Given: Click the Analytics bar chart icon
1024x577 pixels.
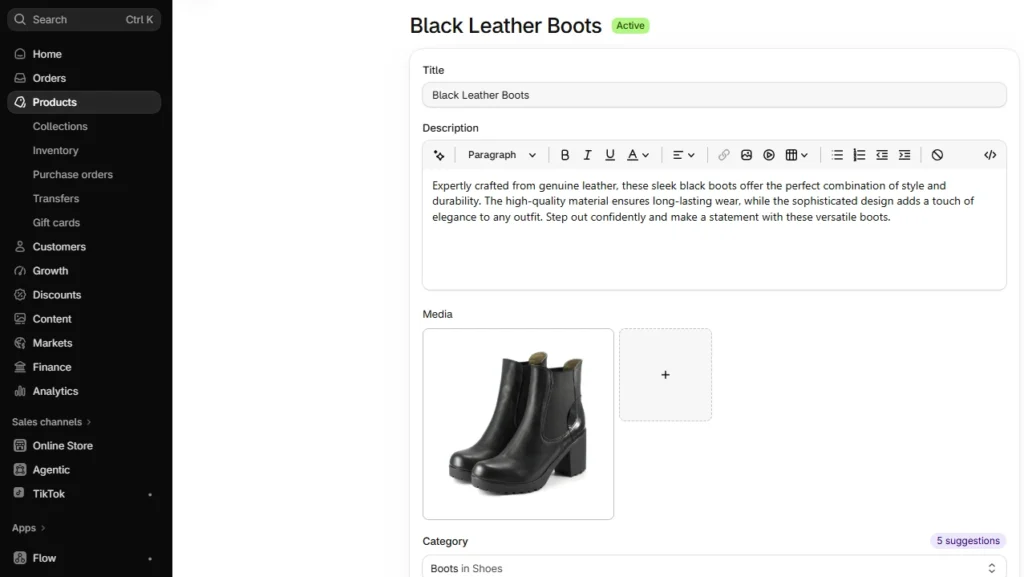Looking at the screenshot, I should click(20, 392).
